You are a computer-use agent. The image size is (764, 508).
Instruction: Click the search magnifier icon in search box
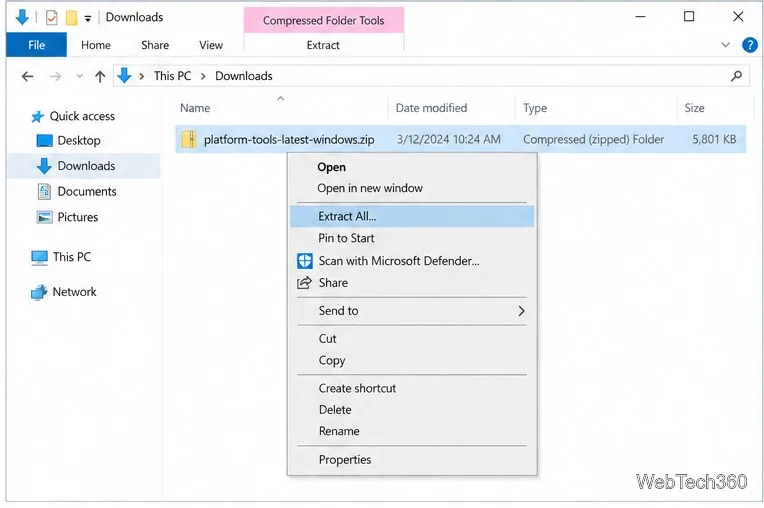tap(736, 76)
